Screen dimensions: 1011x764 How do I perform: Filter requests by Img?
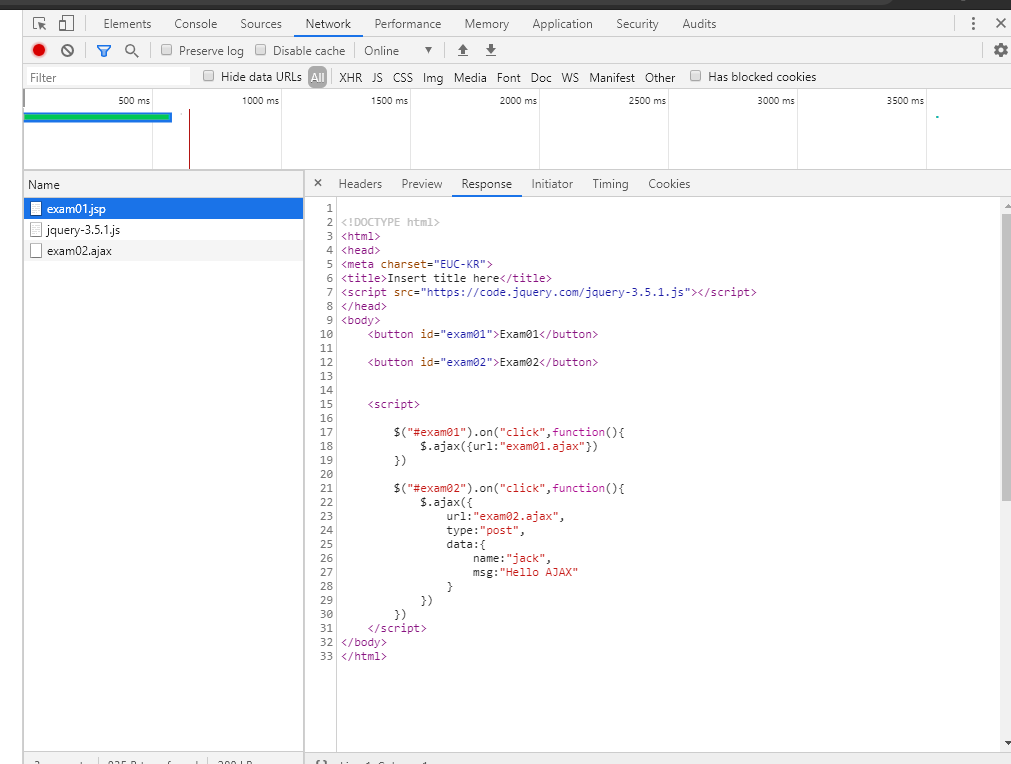click(433, 77)
